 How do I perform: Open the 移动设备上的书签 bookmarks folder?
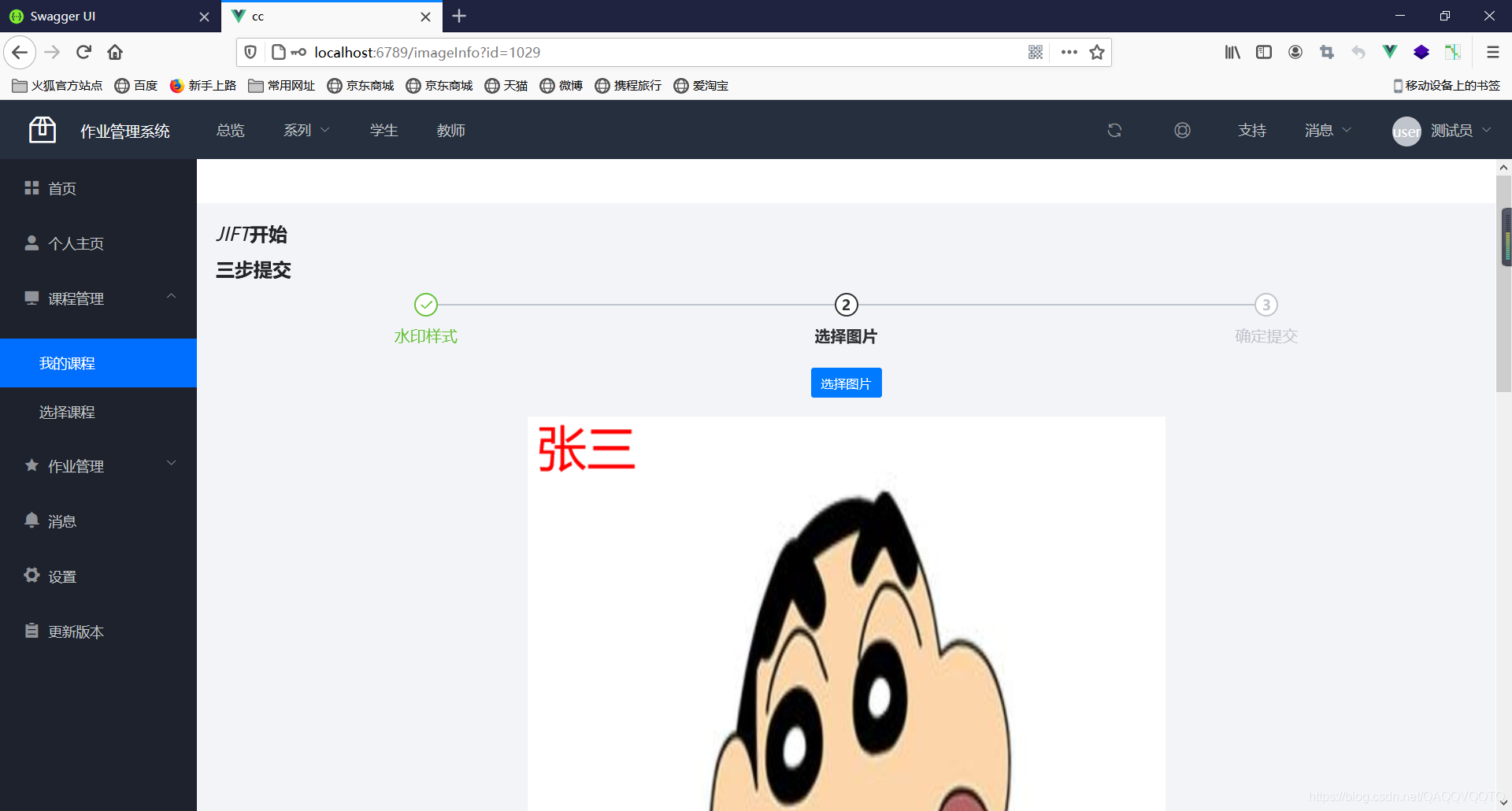pyautogui.click(x=1447, y=86)
